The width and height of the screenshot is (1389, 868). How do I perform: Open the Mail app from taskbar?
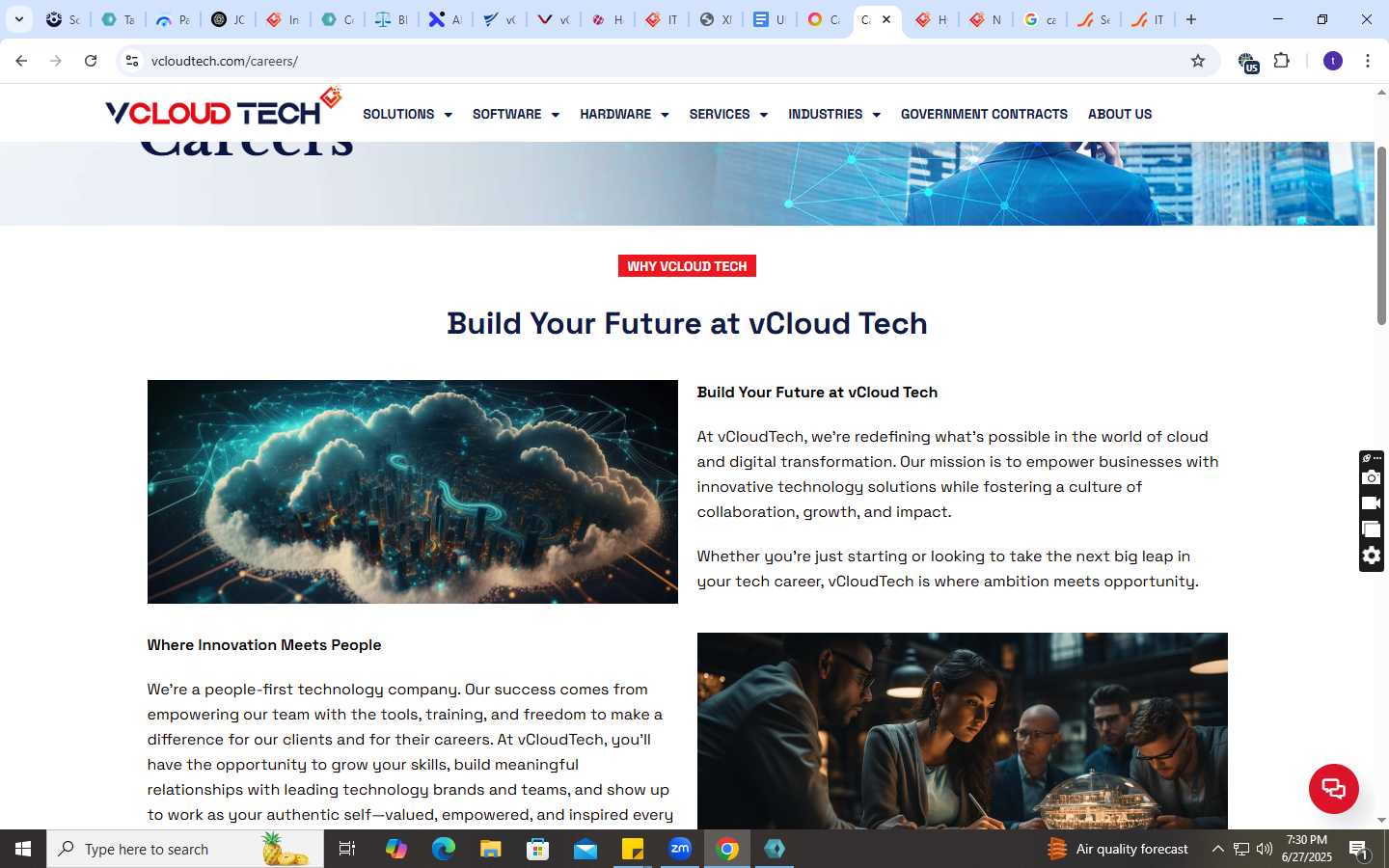586,849
